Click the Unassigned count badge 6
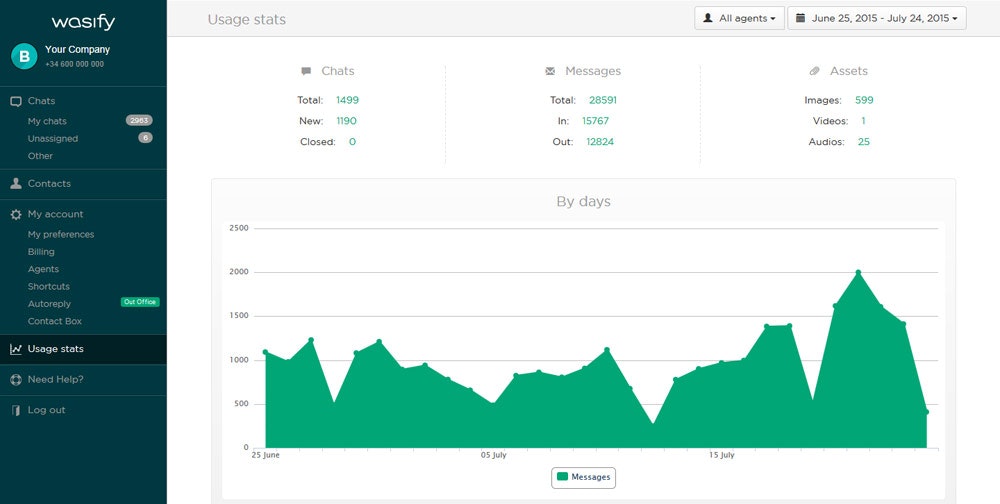The height and width of the screenshot is (504, 1000). pyautogui.click(x=145, y=138)
